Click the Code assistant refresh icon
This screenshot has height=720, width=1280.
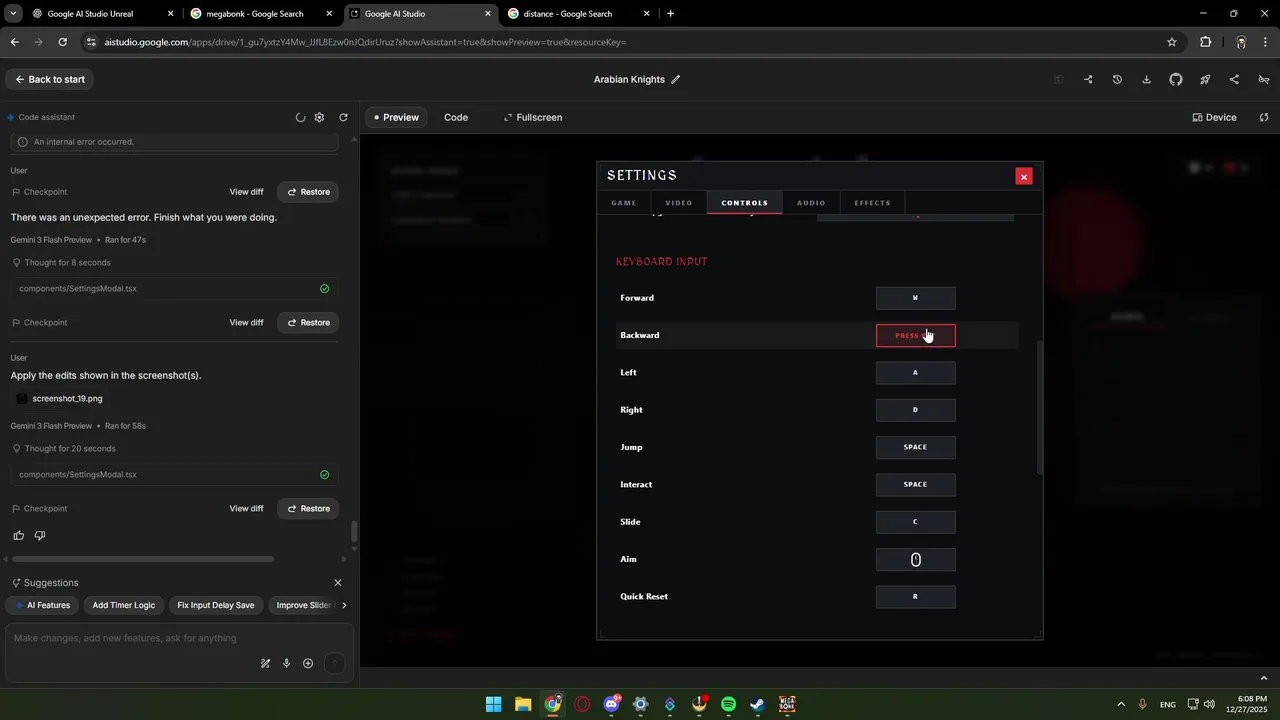pos(344,117)
